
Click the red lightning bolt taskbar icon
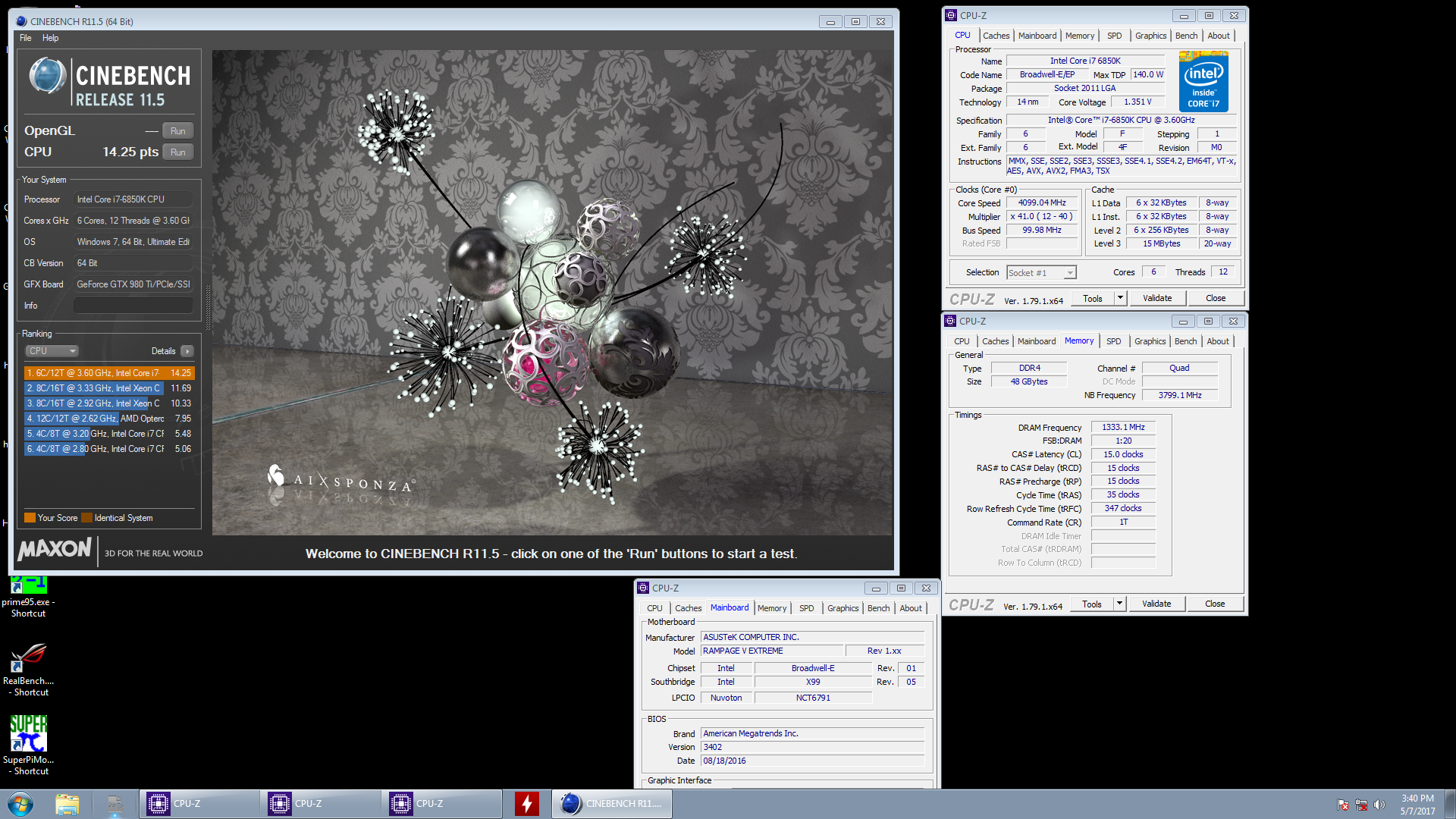click(x=526, y=804)
